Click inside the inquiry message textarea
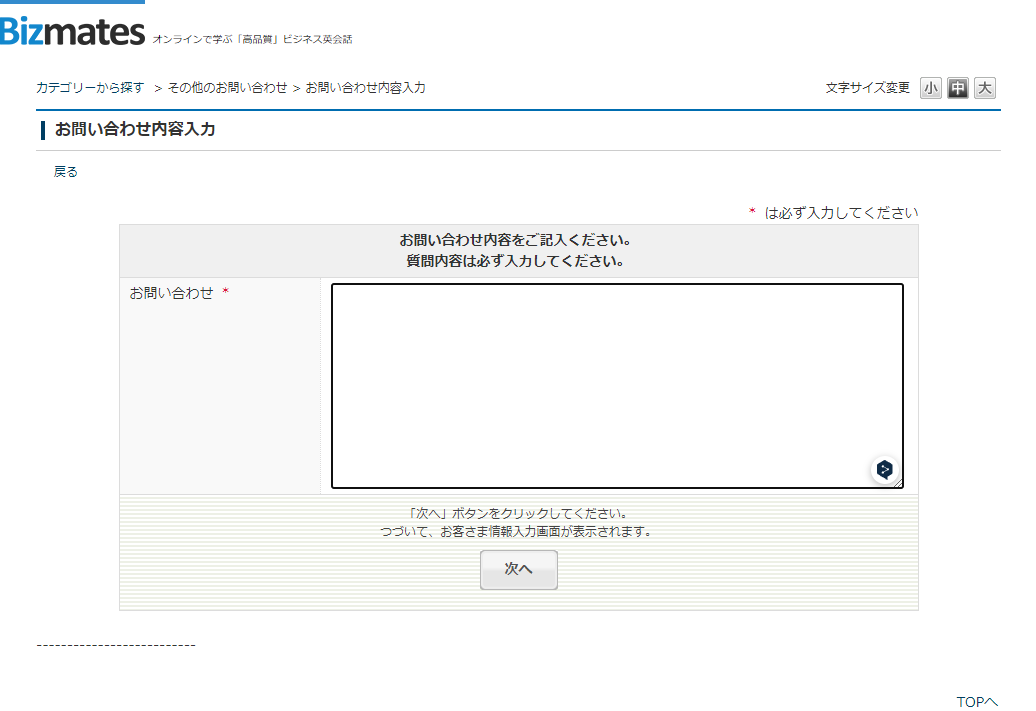Viewport: 1036px width, 711px height. [x=615, y=385]
